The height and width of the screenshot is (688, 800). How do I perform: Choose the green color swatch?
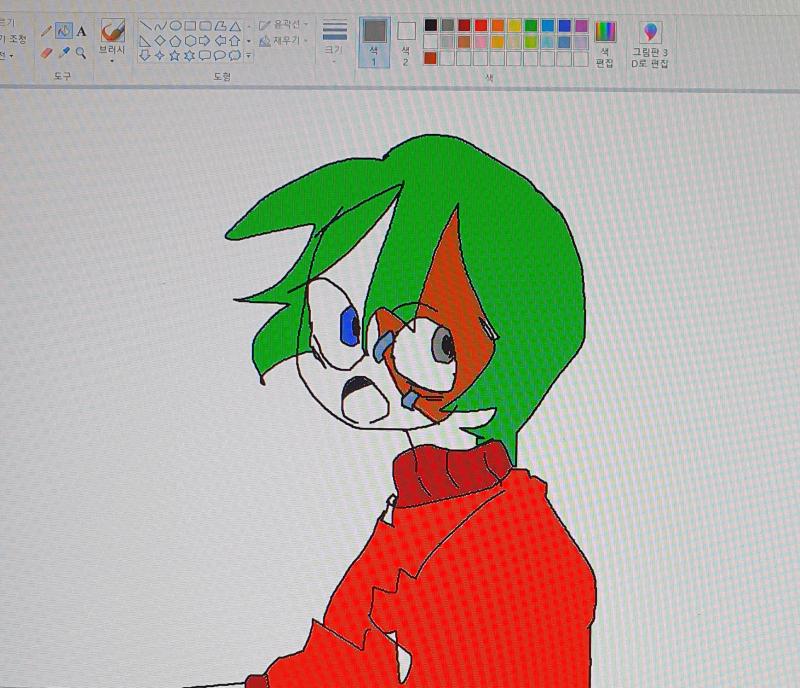tap(531, 26)
